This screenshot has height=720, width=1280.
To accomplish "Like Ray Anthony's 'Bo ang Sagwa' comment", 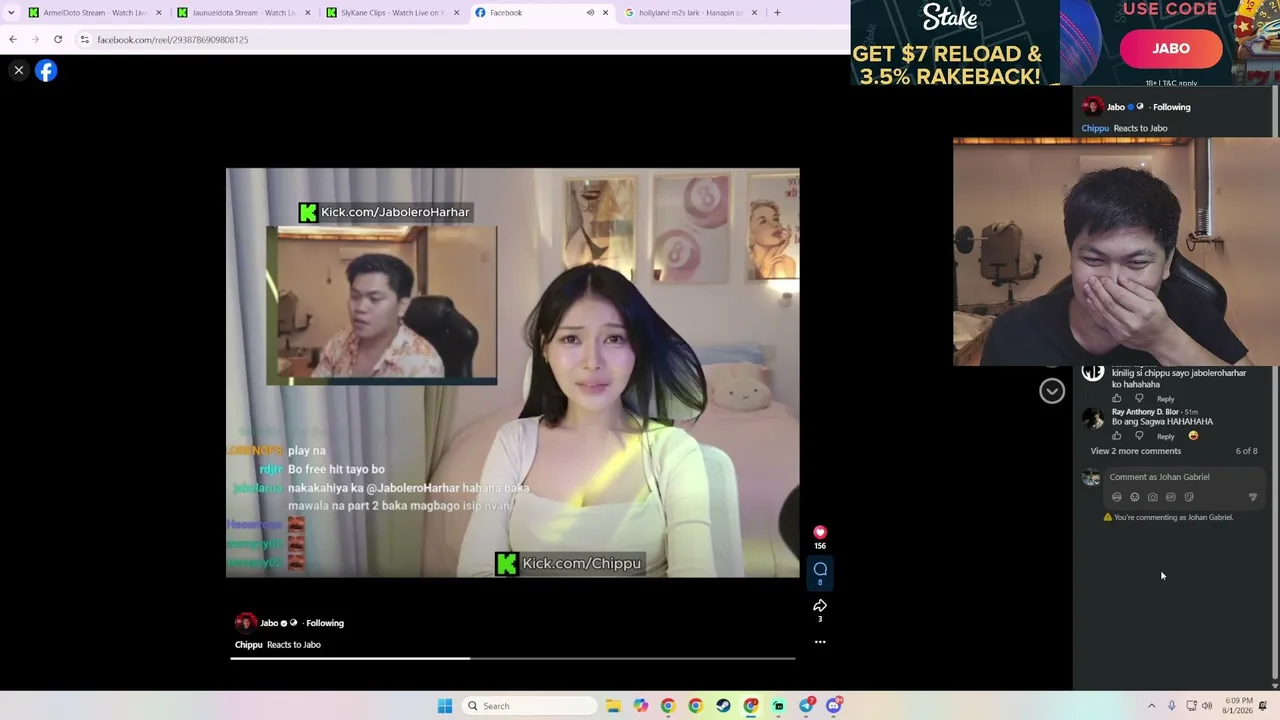I will coord(1117,436).
